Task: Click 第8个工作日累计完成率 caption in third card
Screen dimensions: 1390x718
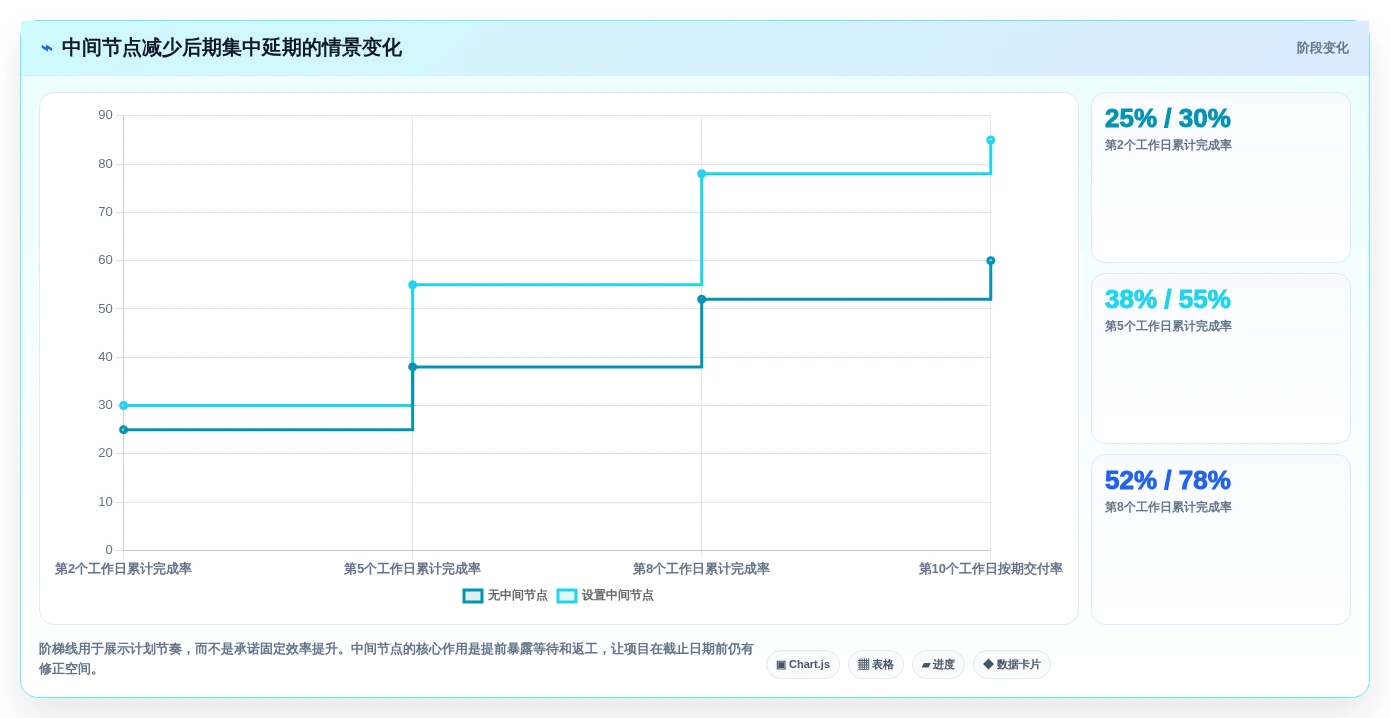Action: tap(1168, 507)
